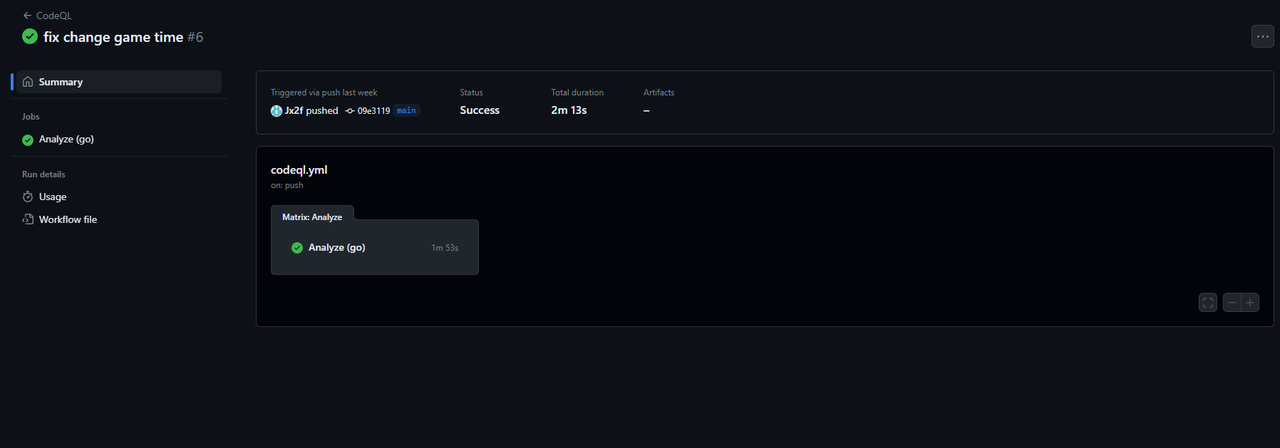Screen dimensions: 1280x448
Task: Click the success check in the matrix job card
Action: click(x=297, y=247)
